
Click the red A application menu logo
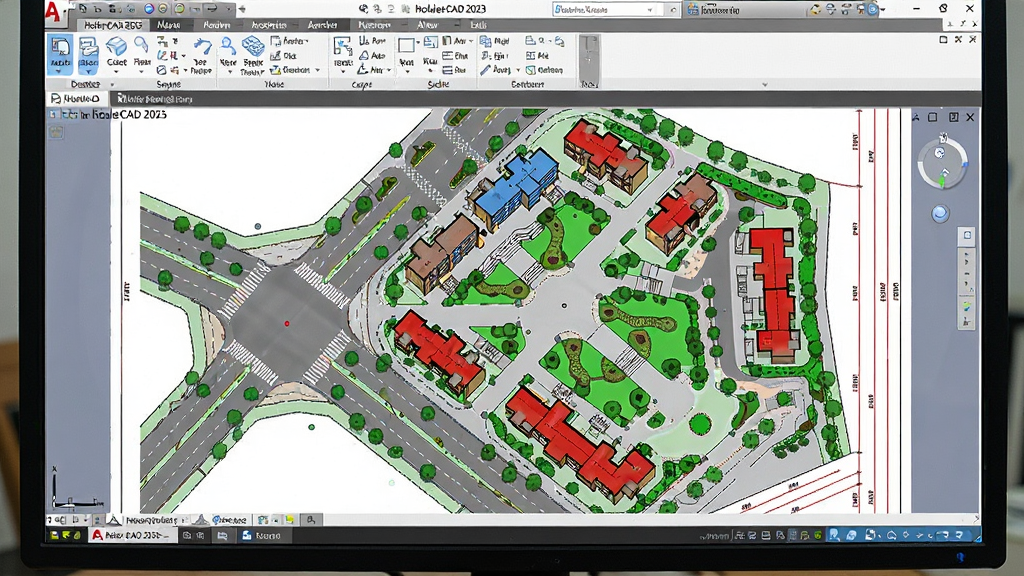(x=53, y=11)
